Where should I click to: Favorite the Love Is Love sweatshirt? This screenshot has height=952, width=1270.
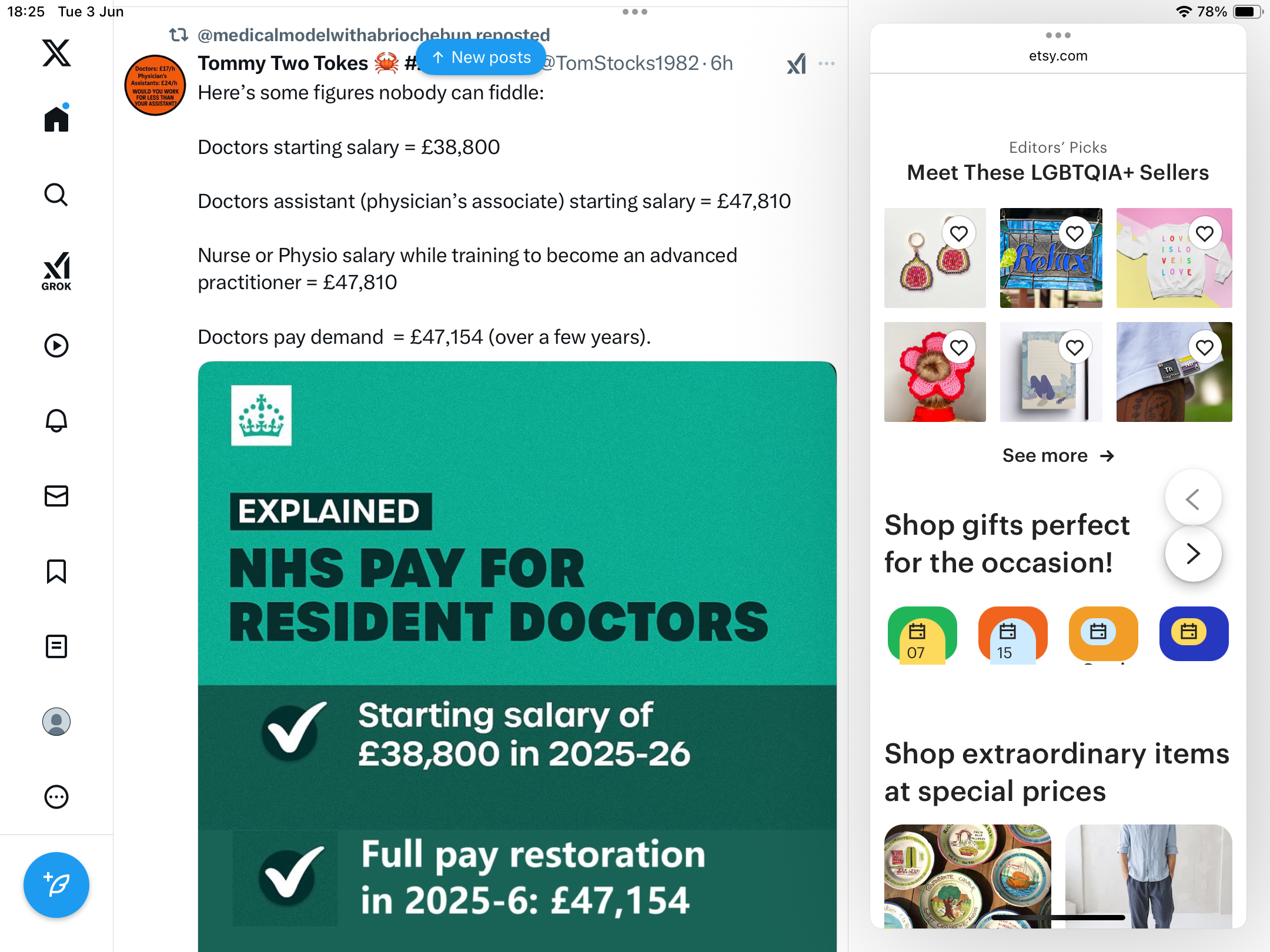coord(1205,234)
